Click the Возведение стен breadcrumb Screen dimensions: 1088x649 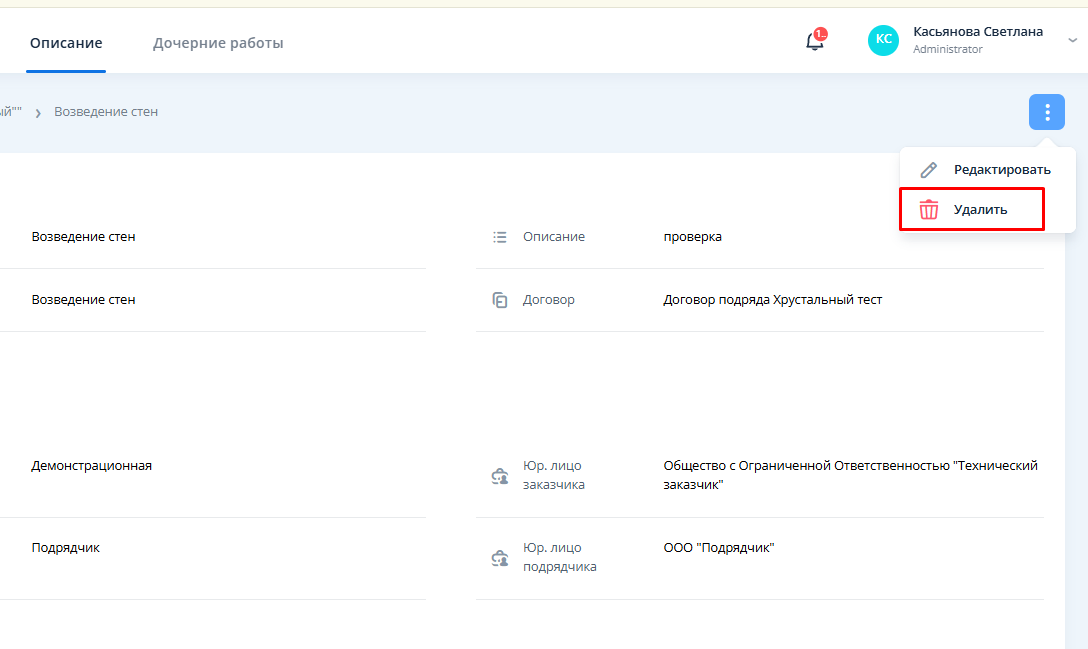pos(106,112)
